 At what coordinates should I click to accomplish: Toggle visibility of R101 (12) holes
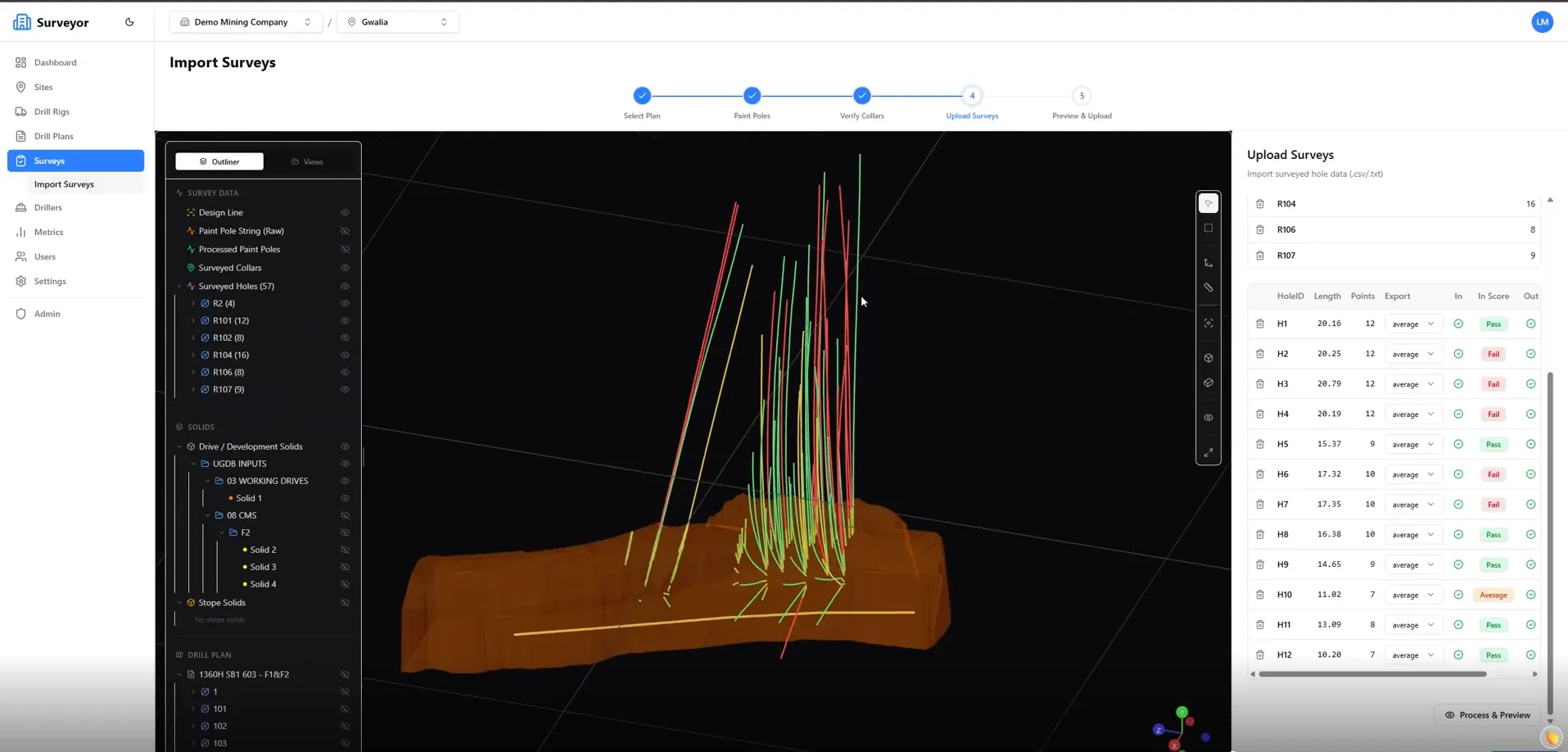click(345, 320)
